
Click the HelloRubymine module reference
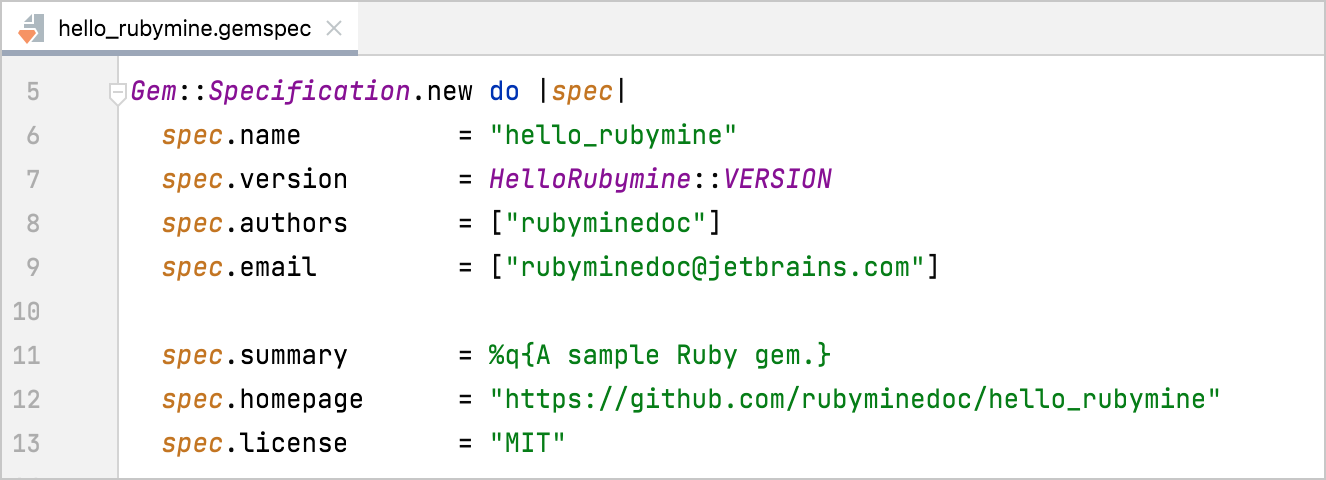click(x=590, y=180)
